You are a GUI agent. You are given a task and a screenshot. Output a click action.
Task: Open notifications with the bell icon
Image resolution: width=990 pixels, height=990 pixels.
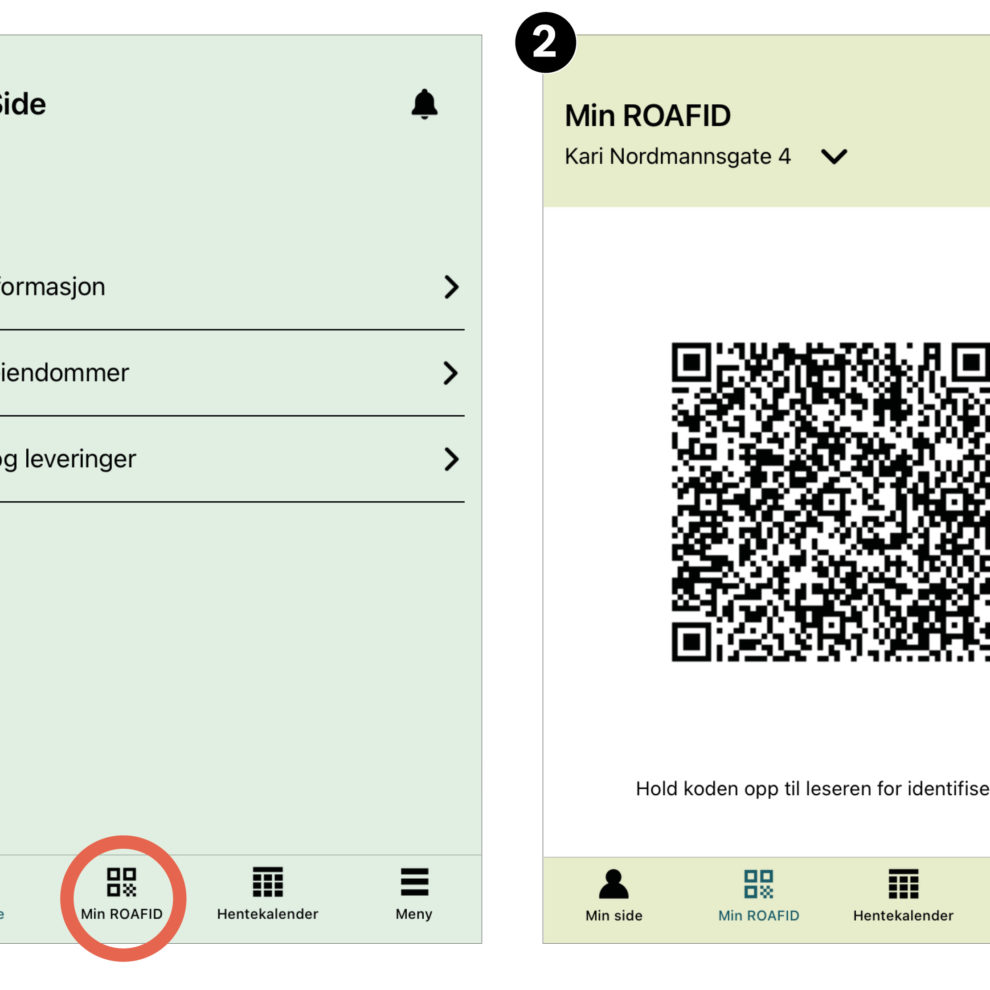click(424, 104)
